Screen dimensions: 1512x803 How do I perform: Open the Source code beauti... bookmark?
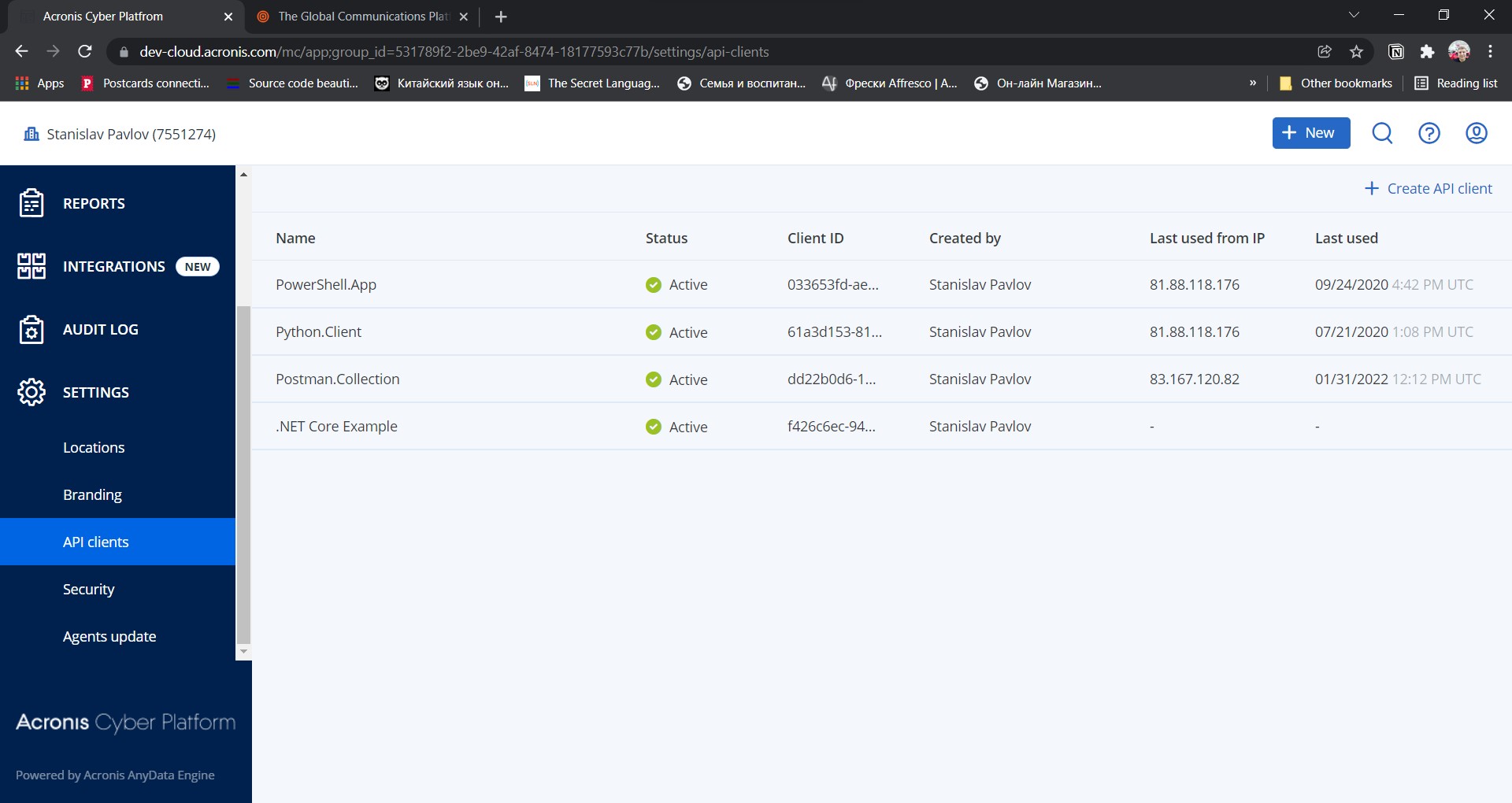(292, 83)
